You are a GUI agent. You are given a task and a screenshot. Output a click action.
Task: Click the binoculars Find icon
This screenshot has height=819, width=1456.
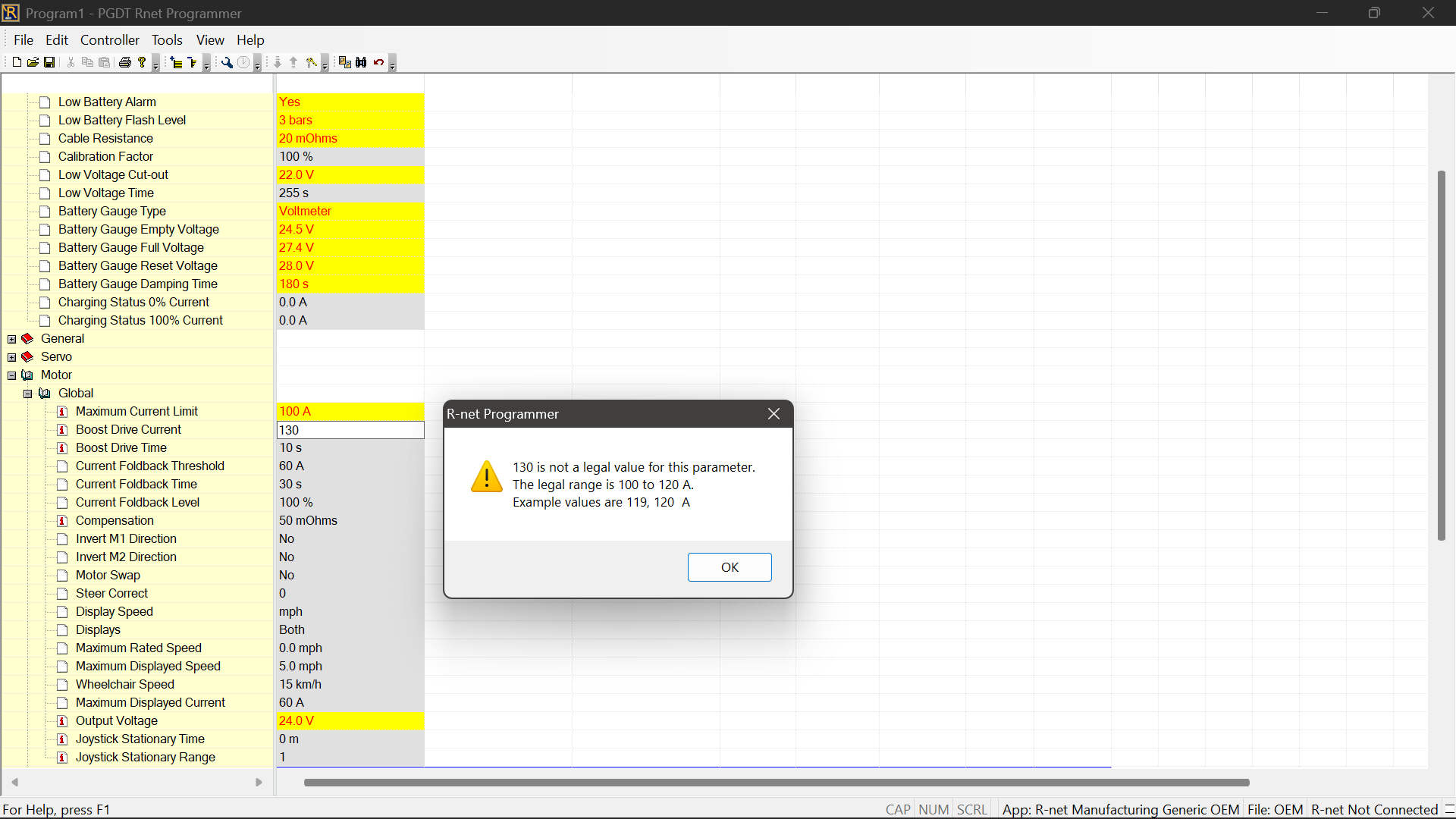pos(361,62)
